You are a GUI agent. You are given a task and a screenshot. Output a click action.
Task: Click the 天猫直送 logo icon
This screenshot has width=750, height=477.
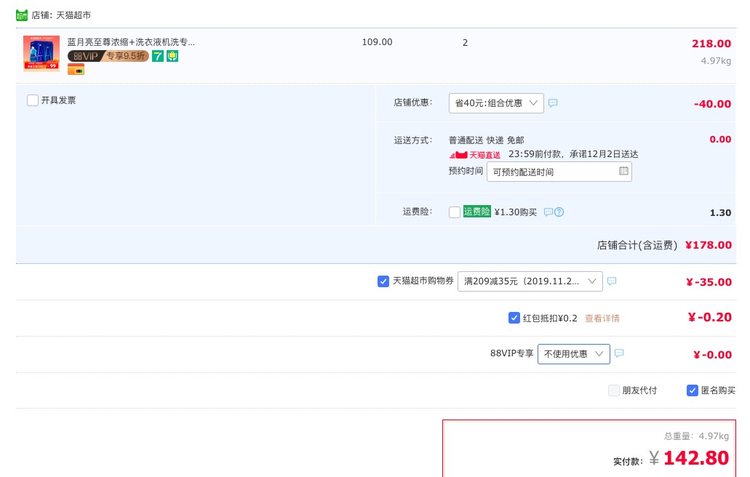474,155
